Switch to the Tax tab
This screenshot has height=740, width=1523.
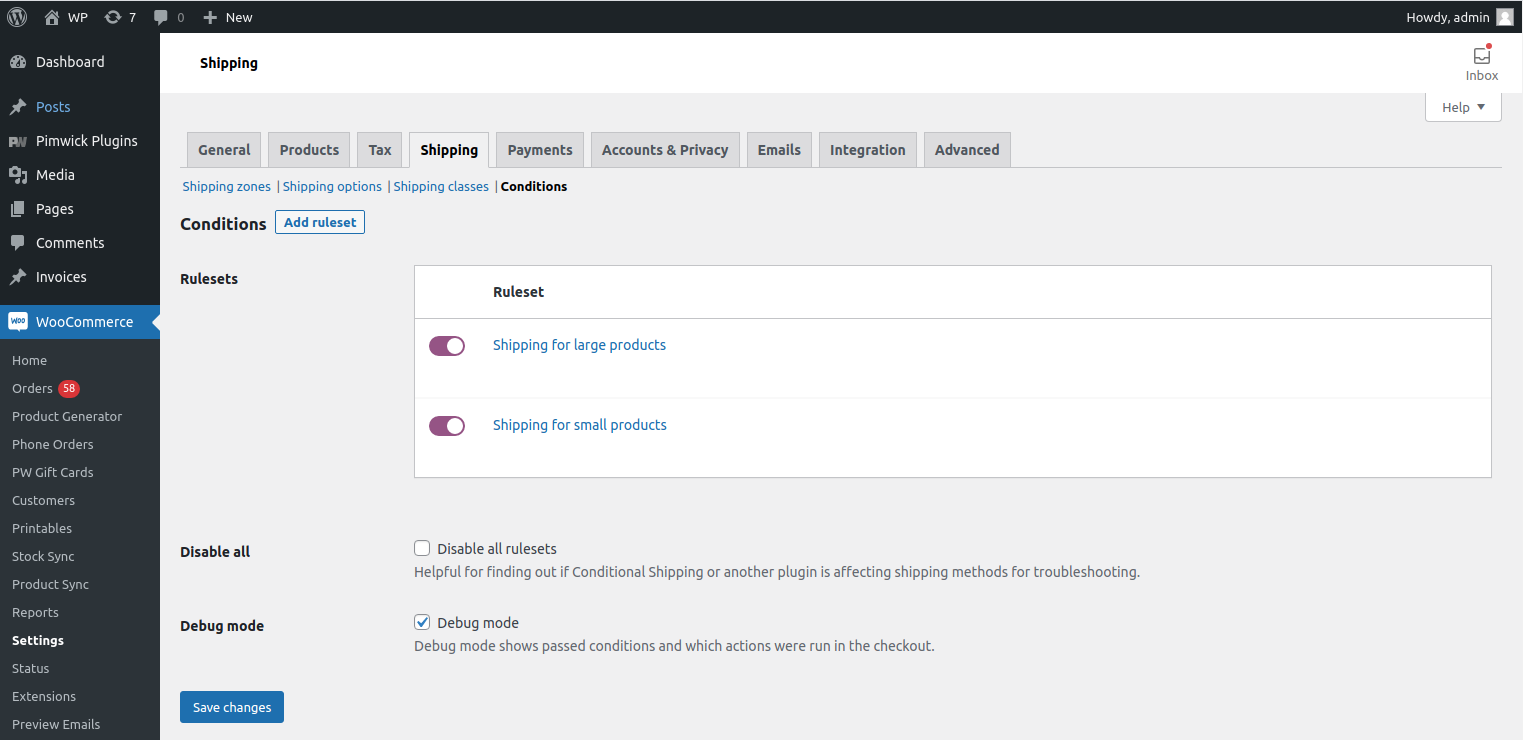point(380,150)
